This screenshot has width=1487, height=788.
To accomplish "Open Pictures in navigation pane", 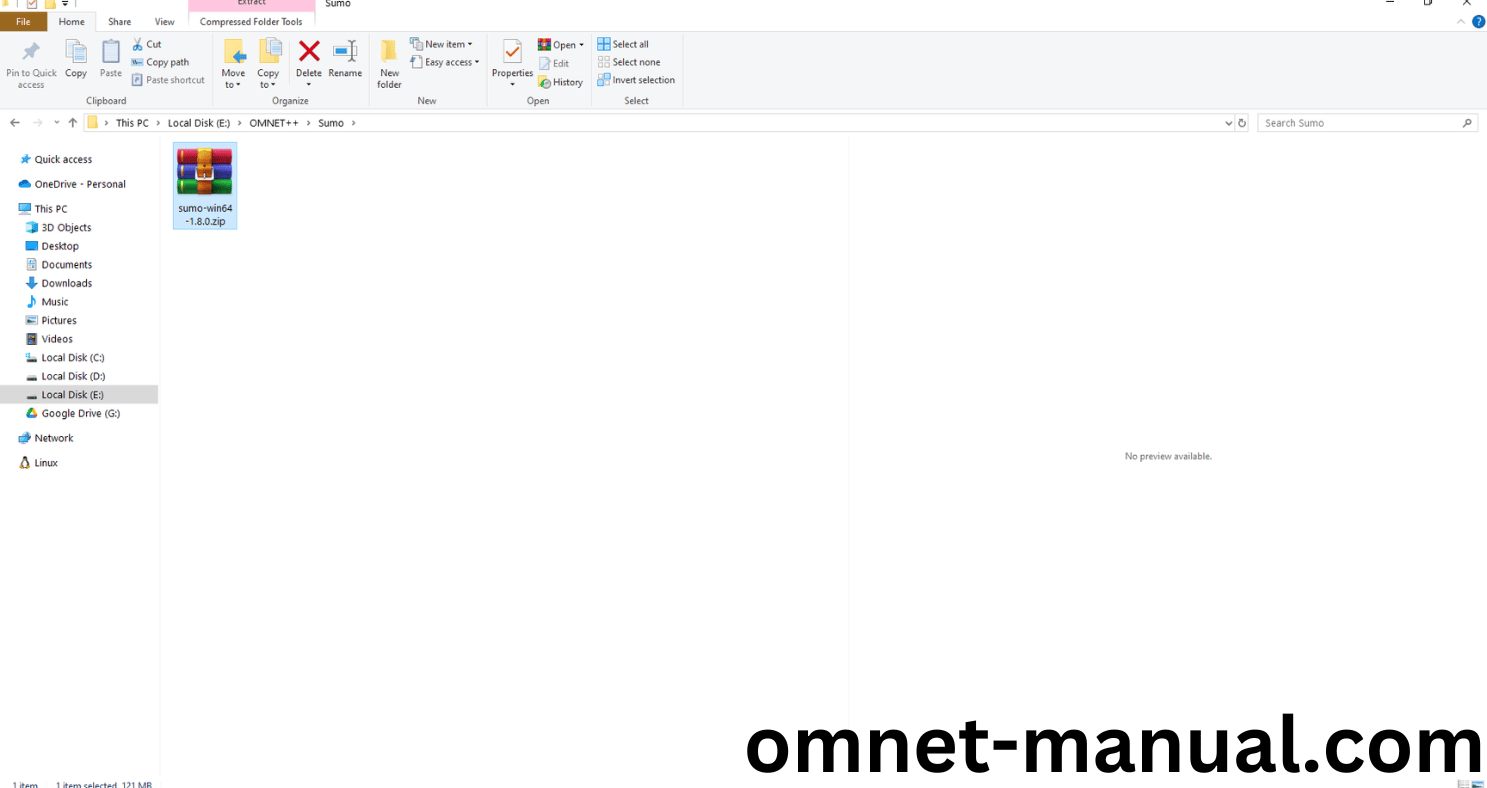I will 59,321.
